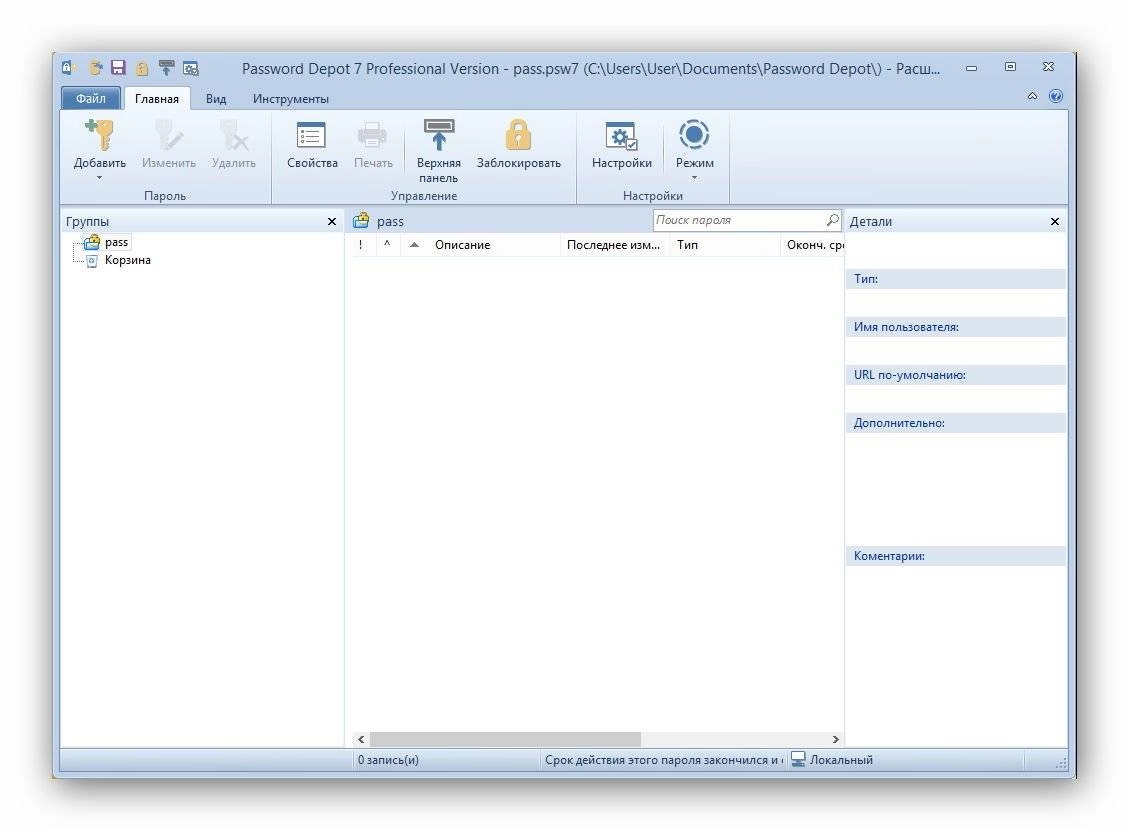This screenshot has height=831, width=1129.
Task: Click the Имя пользователя: label
Action: [x=906, y=327]
